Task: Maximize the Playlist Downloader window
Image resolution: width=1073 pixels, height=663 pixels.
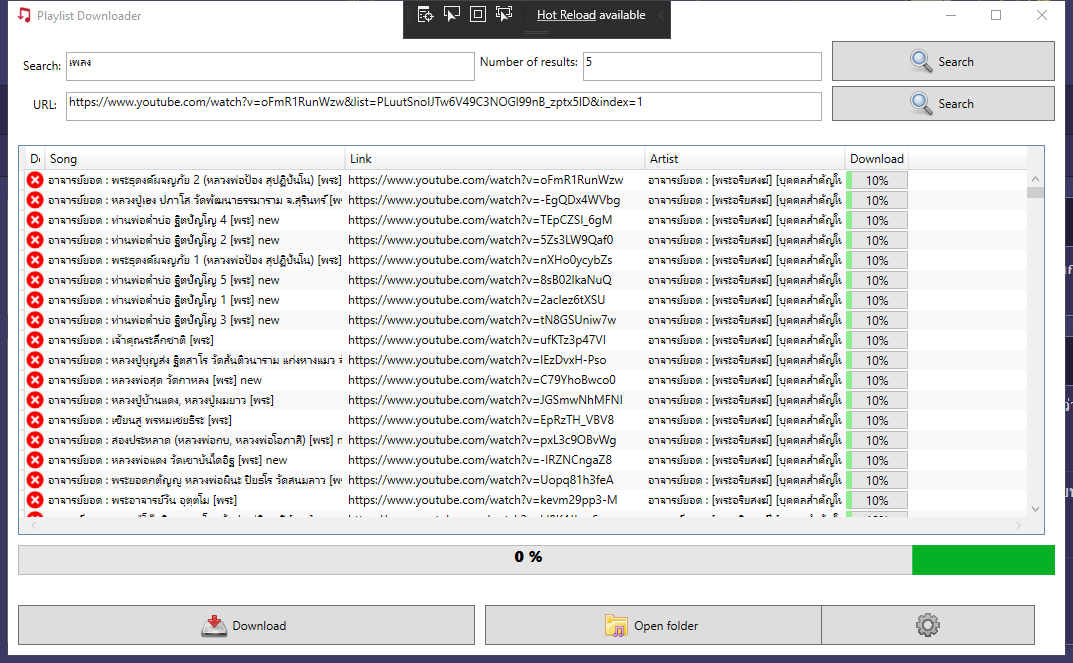Action: click(996, 15)
